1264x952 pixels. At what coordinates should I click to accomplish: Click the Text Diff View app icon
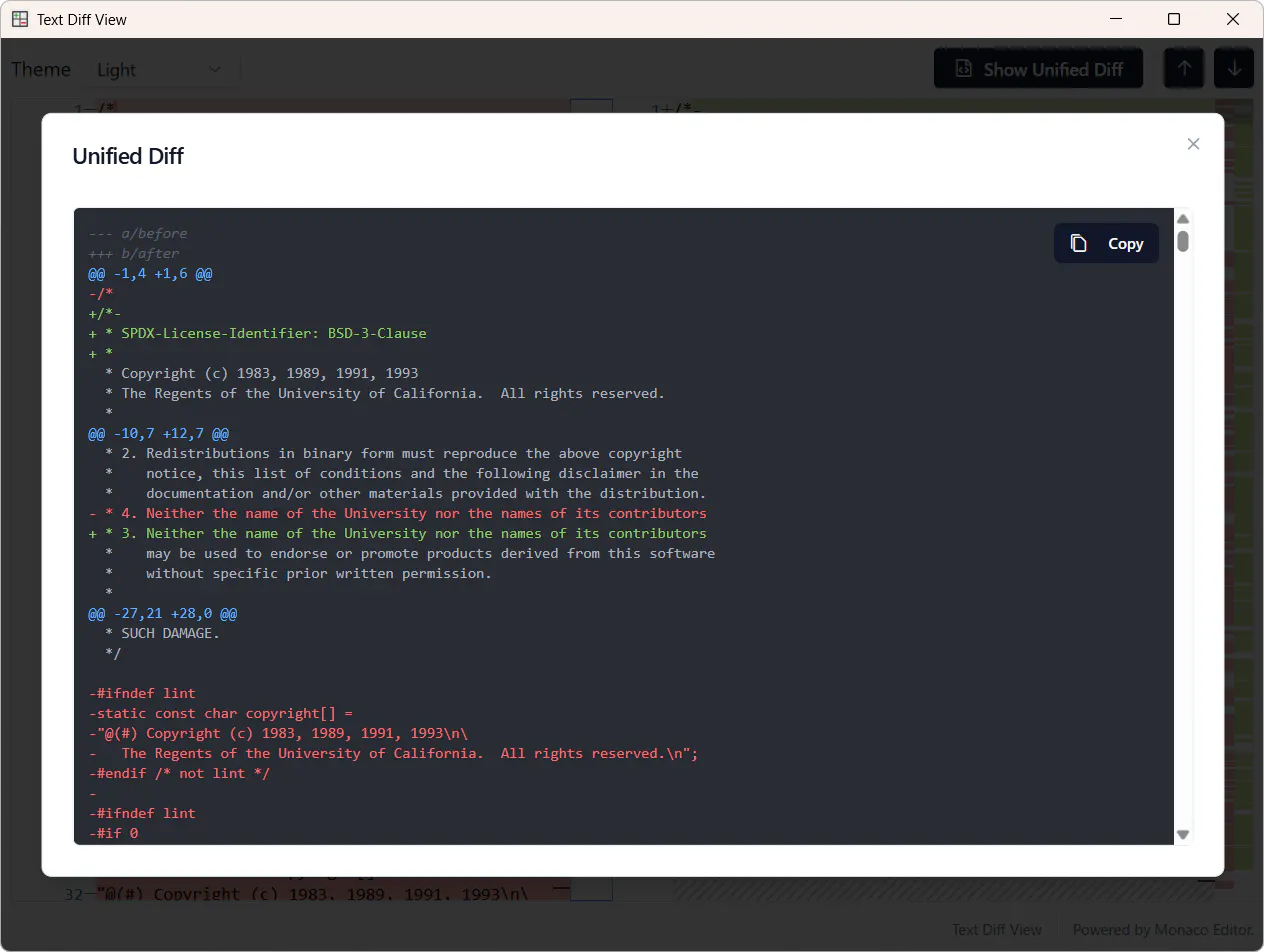20,19
